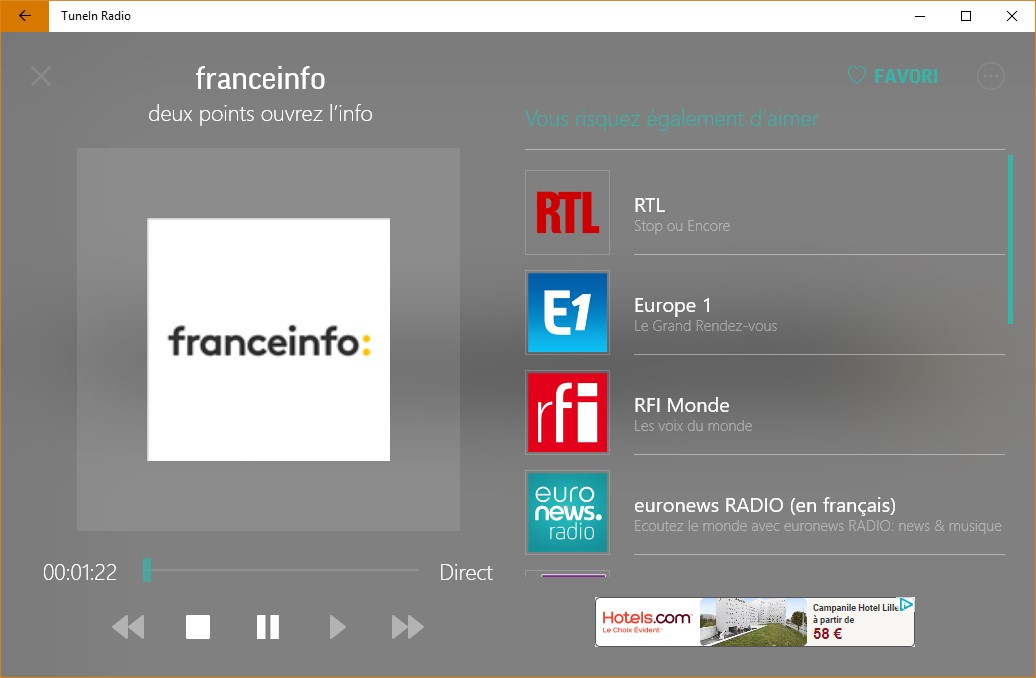Click the Stop ou Encore show text
Viewport: 1036px width, 678px height.
(682, 226)
